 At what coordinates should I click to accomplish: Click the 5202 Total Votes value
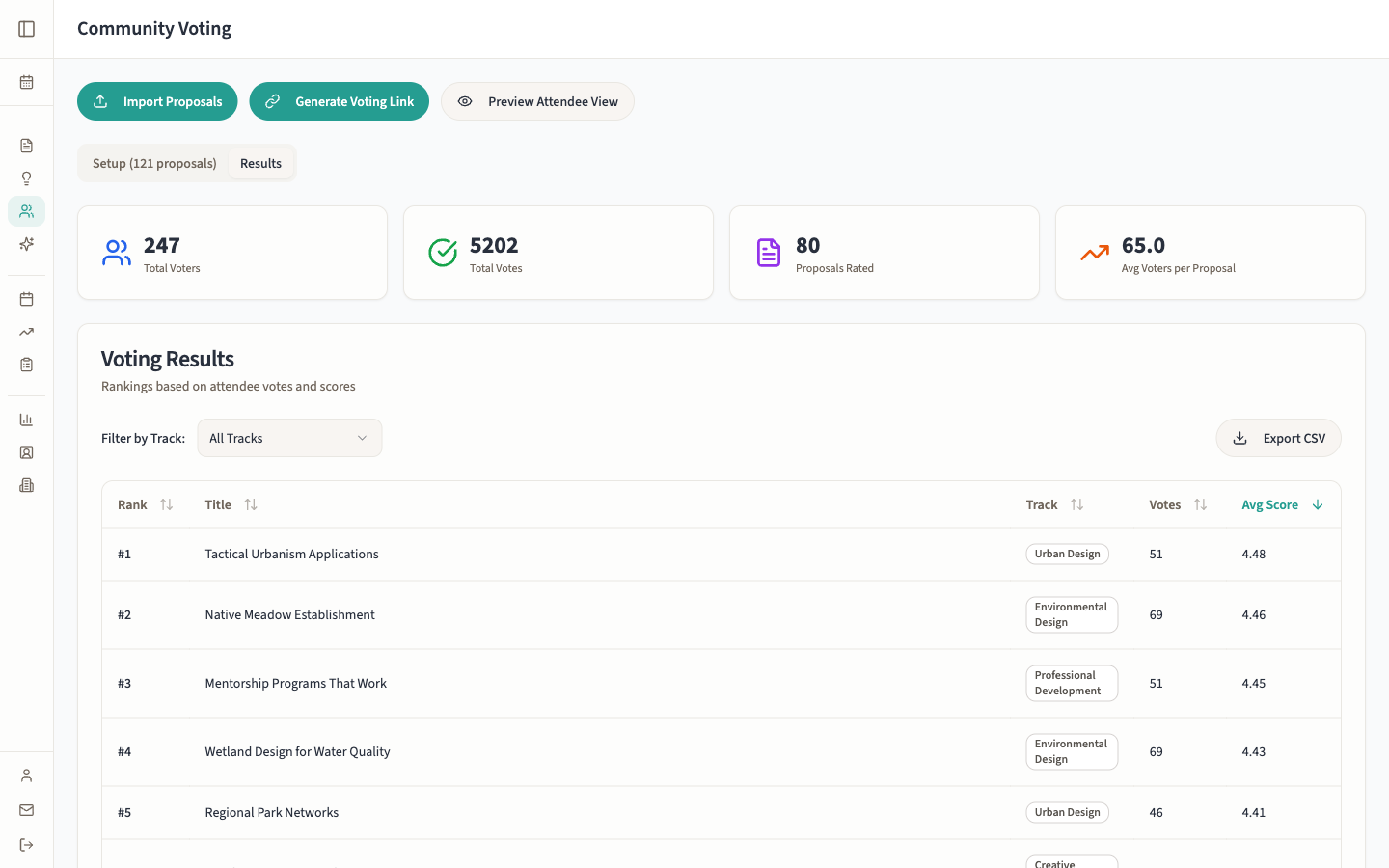tap(494, 245)
